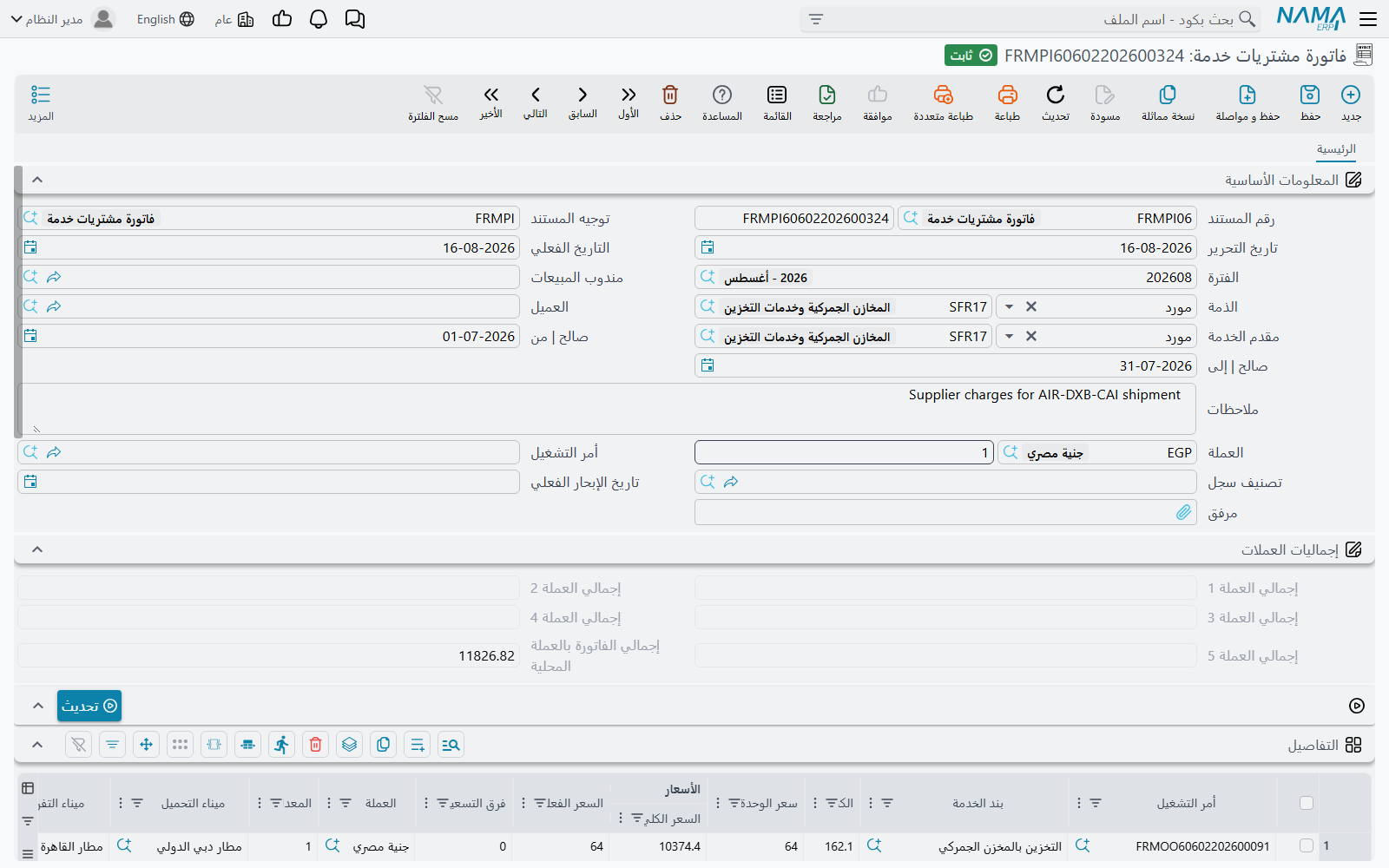Clear the مقدم الخدمة type with X
The height and width of the screenshot is (868, 1389).
(1031, 336)
